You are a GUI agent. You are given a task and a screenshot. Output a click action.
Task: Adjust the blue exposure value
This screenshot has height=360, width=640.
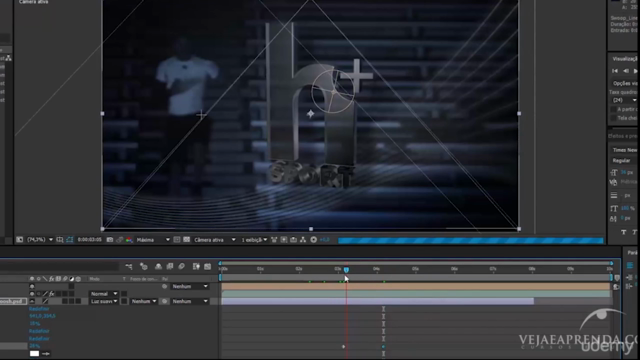tap(325, 240)
